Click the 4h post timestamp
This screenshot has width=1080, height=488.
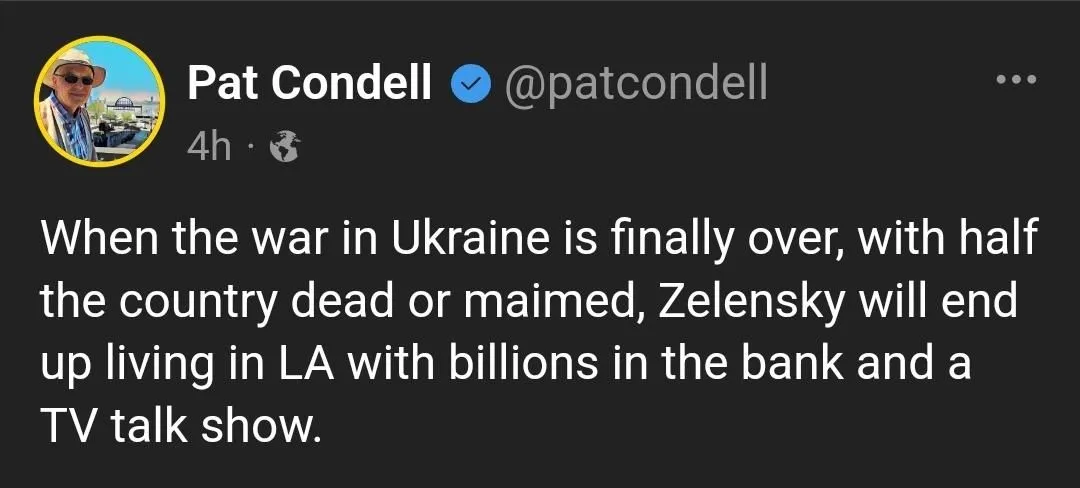coord(209,148)
